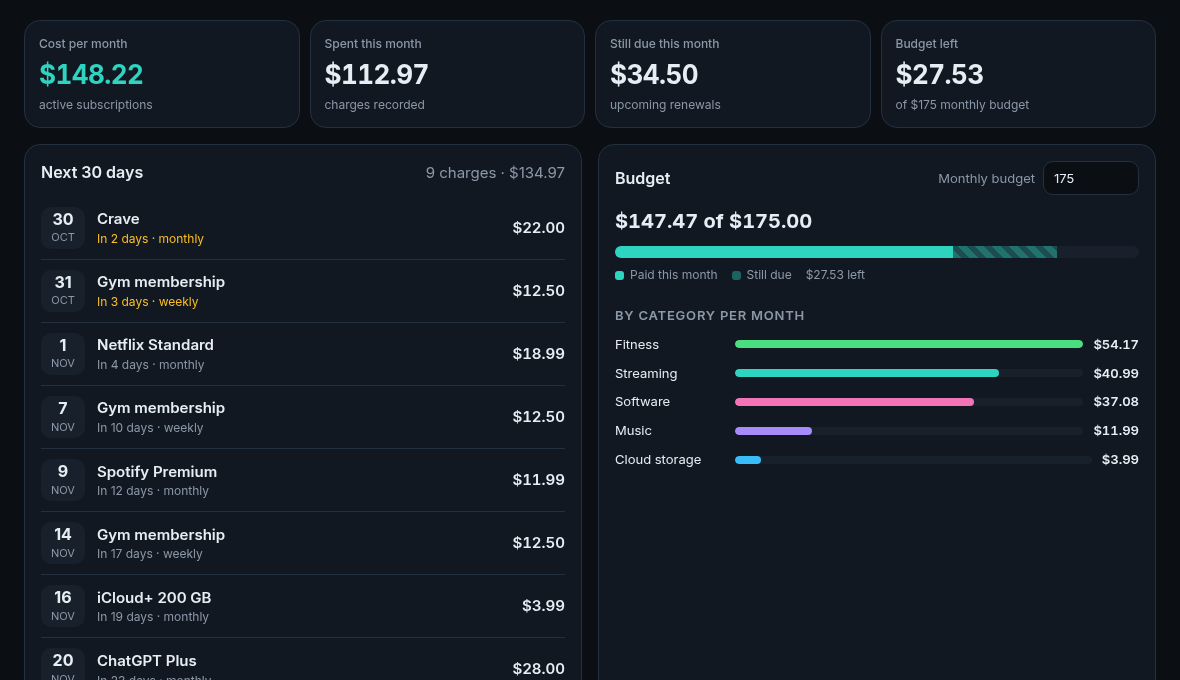Click the Budget left $27.53 card
The image size is (1180, 680).
tap(1018, 74)
